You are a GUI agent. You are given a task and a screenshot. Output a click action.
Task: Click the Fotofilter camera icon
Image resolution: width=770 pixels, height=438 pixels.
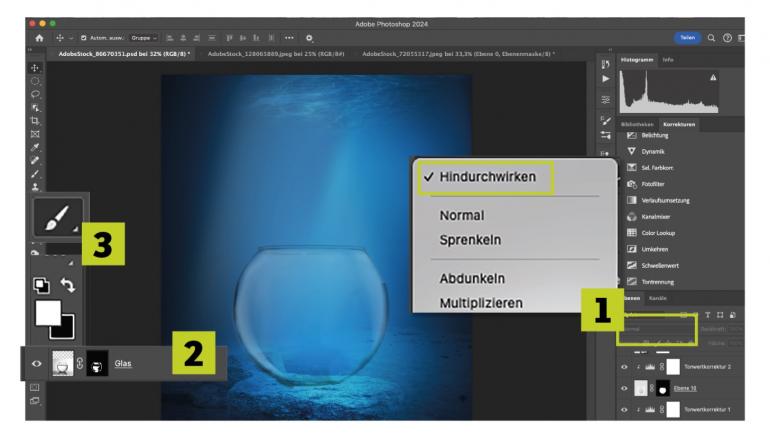[632, 184]
